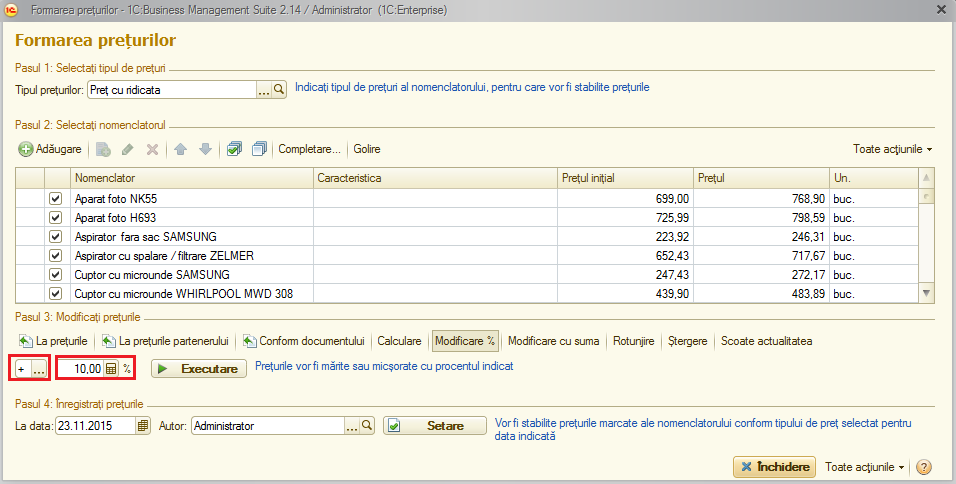Open calculator icon in percent field
The width and height of the screenshot is (956, 484).
[111, 369]
